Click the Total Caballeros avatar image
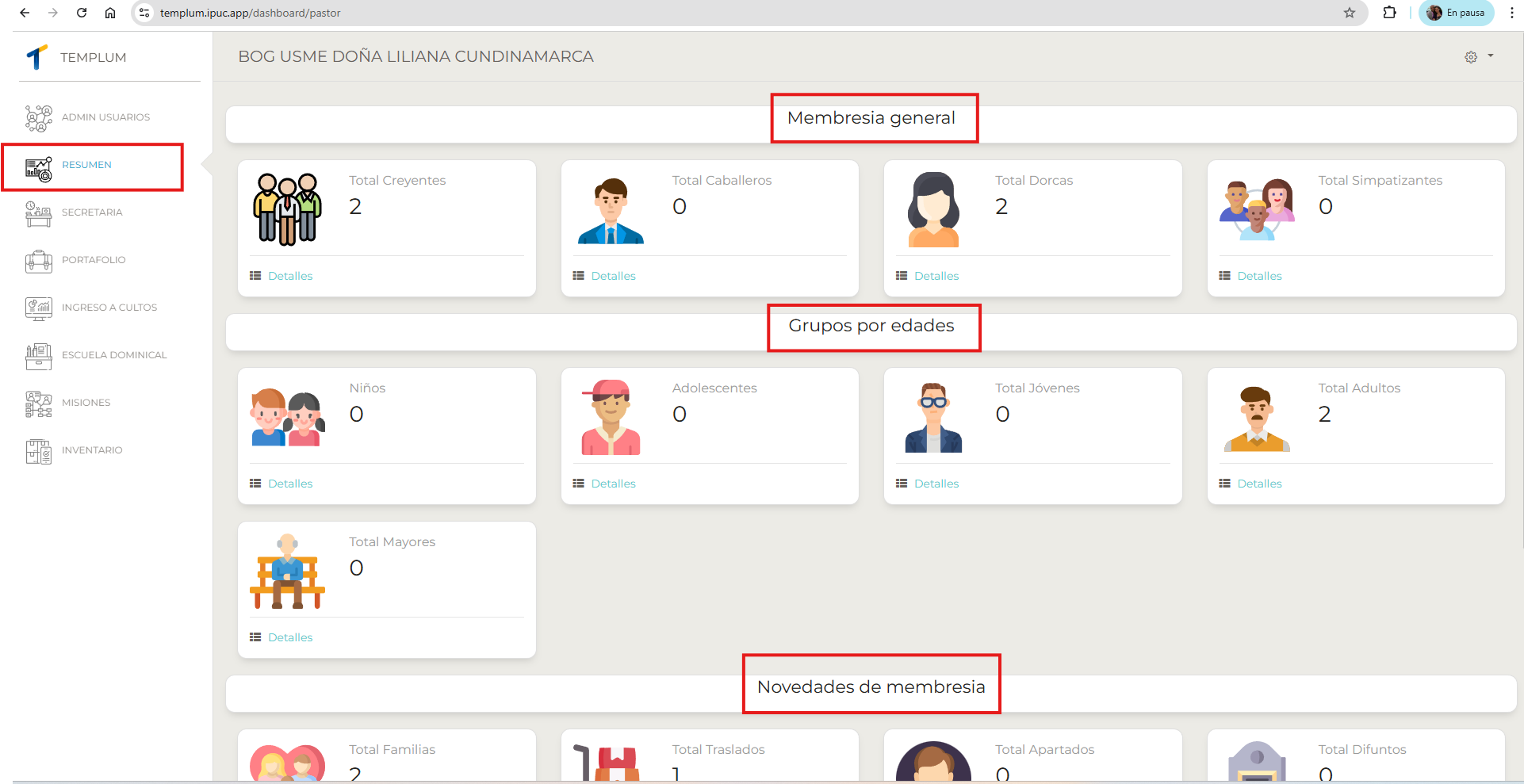This screenshot has width=1524, height=784. pos(611,210)
